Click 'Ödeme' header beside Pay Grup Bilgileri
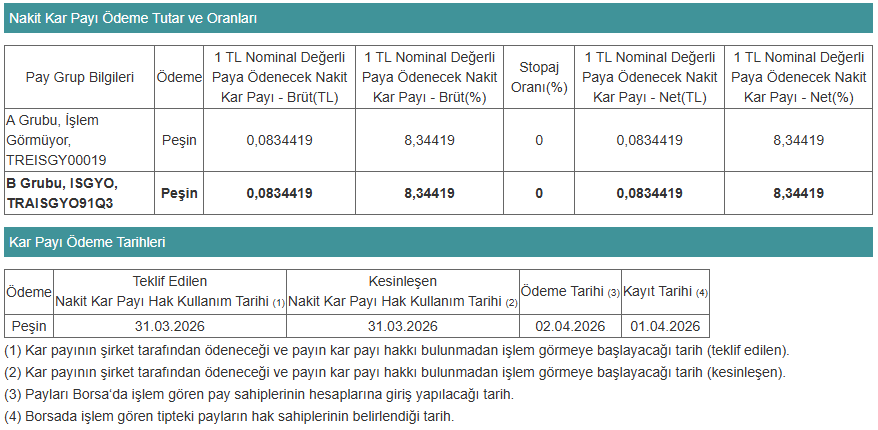This screenshot has height=430, width=878. (x=179, y=77)
